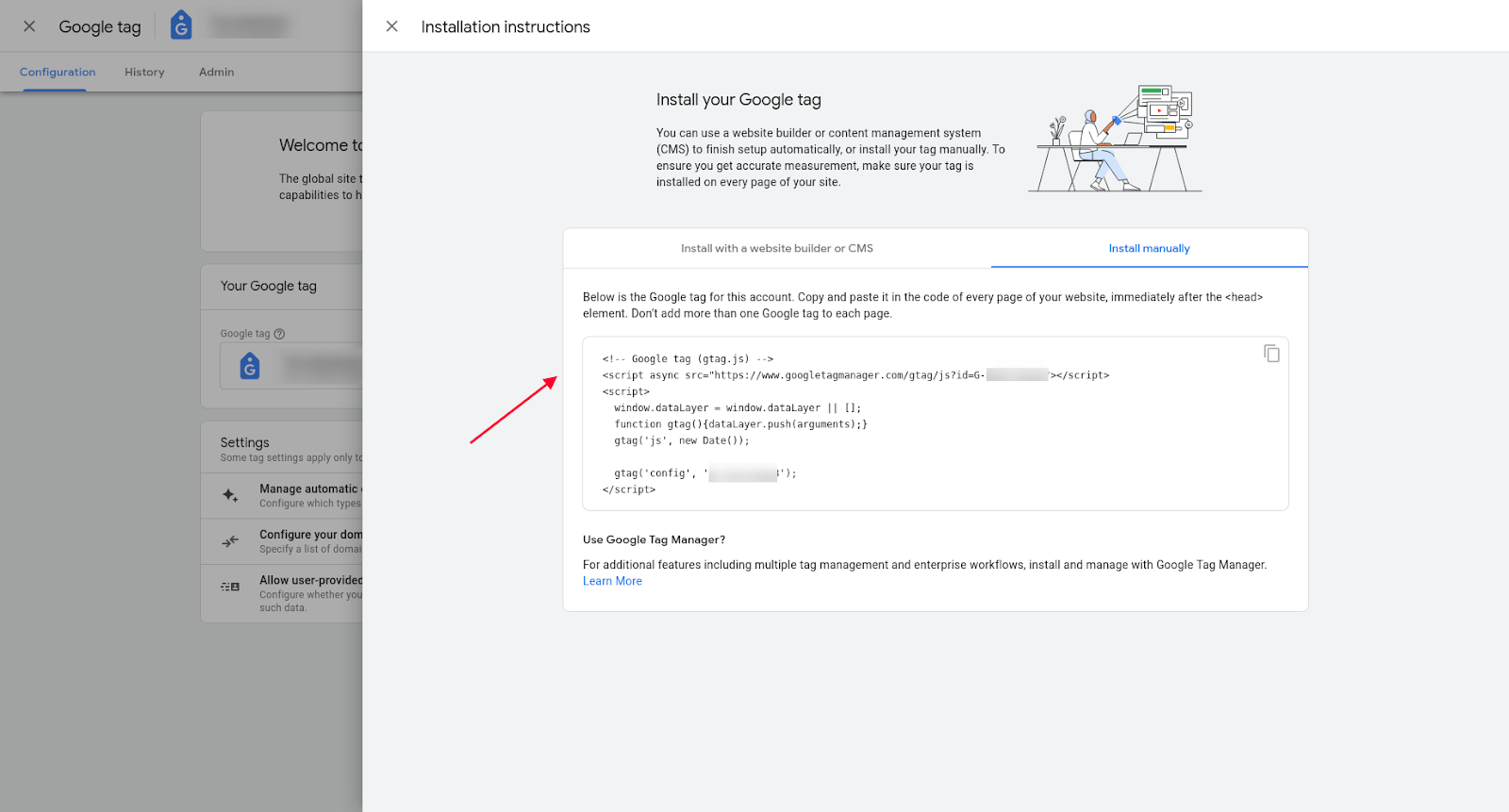Close the Google tag window
The image size is (1509, 812).
coord(29,26)
